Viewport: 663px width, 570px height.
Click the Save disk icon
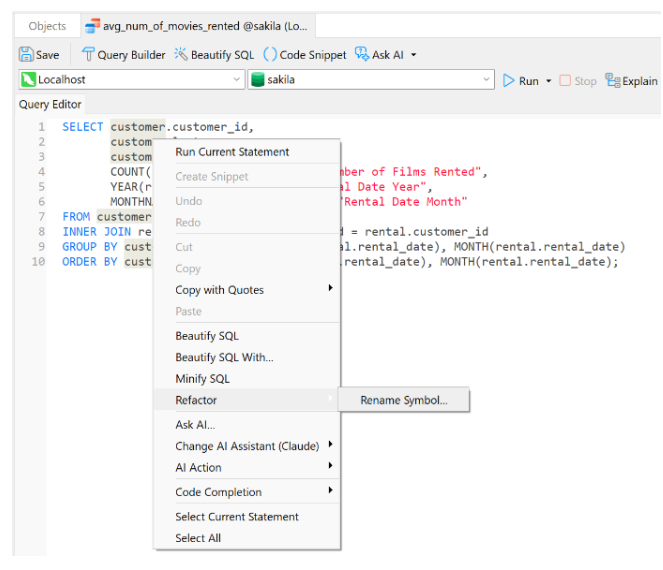point(26,55)
